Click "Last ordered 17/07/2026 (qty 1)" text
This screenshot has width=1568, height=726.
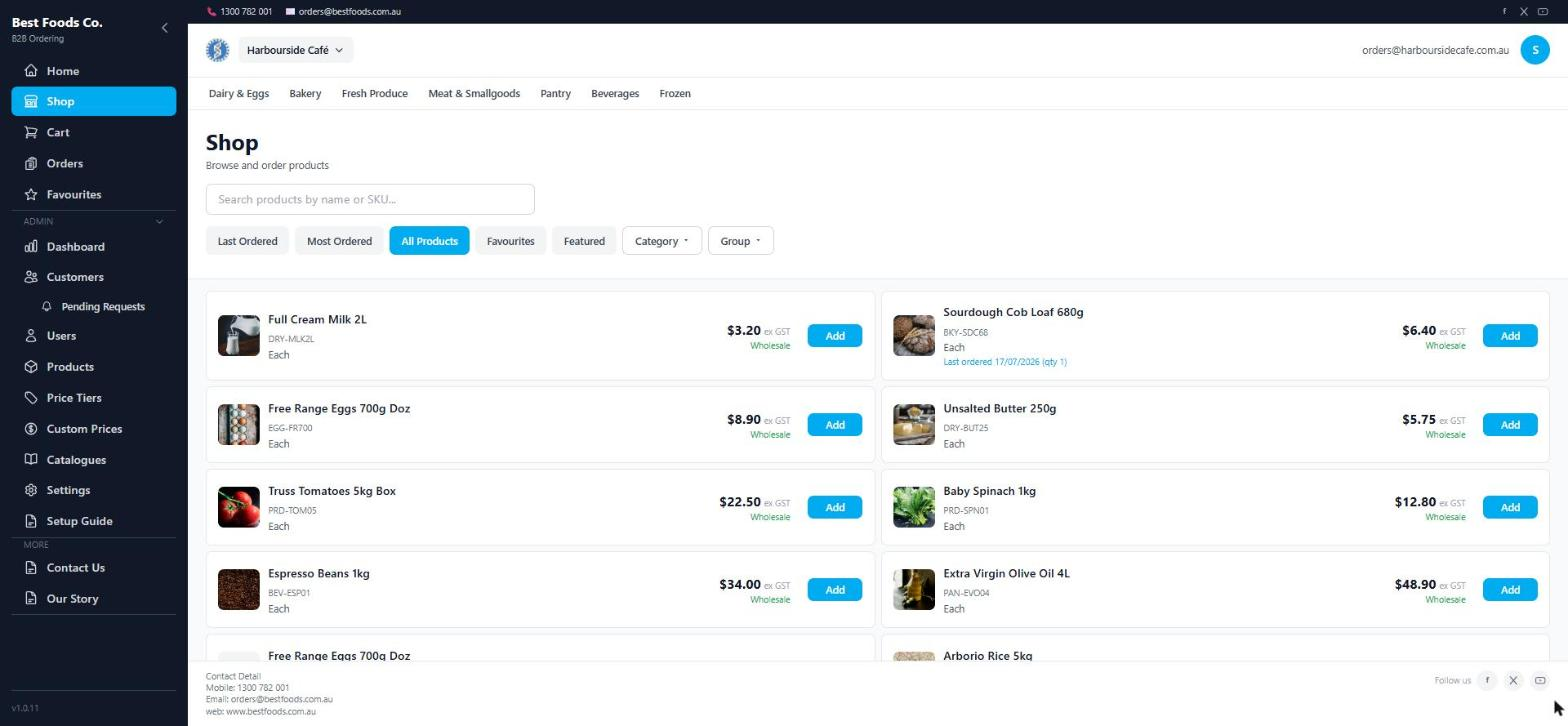pyautogui.click(x=1005, y=362)
